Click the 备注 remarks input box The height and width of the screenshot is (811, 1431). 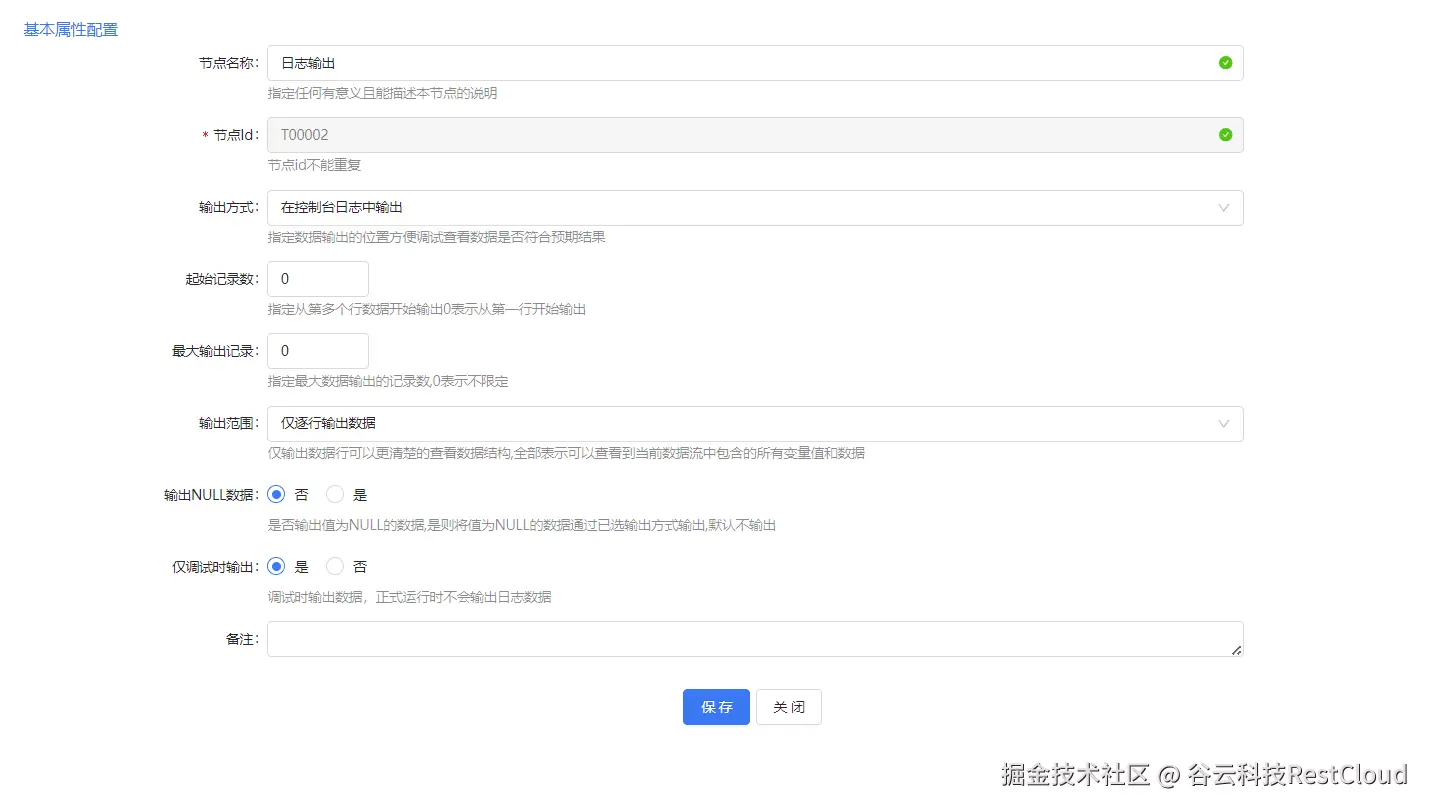[x=700, y=638]
